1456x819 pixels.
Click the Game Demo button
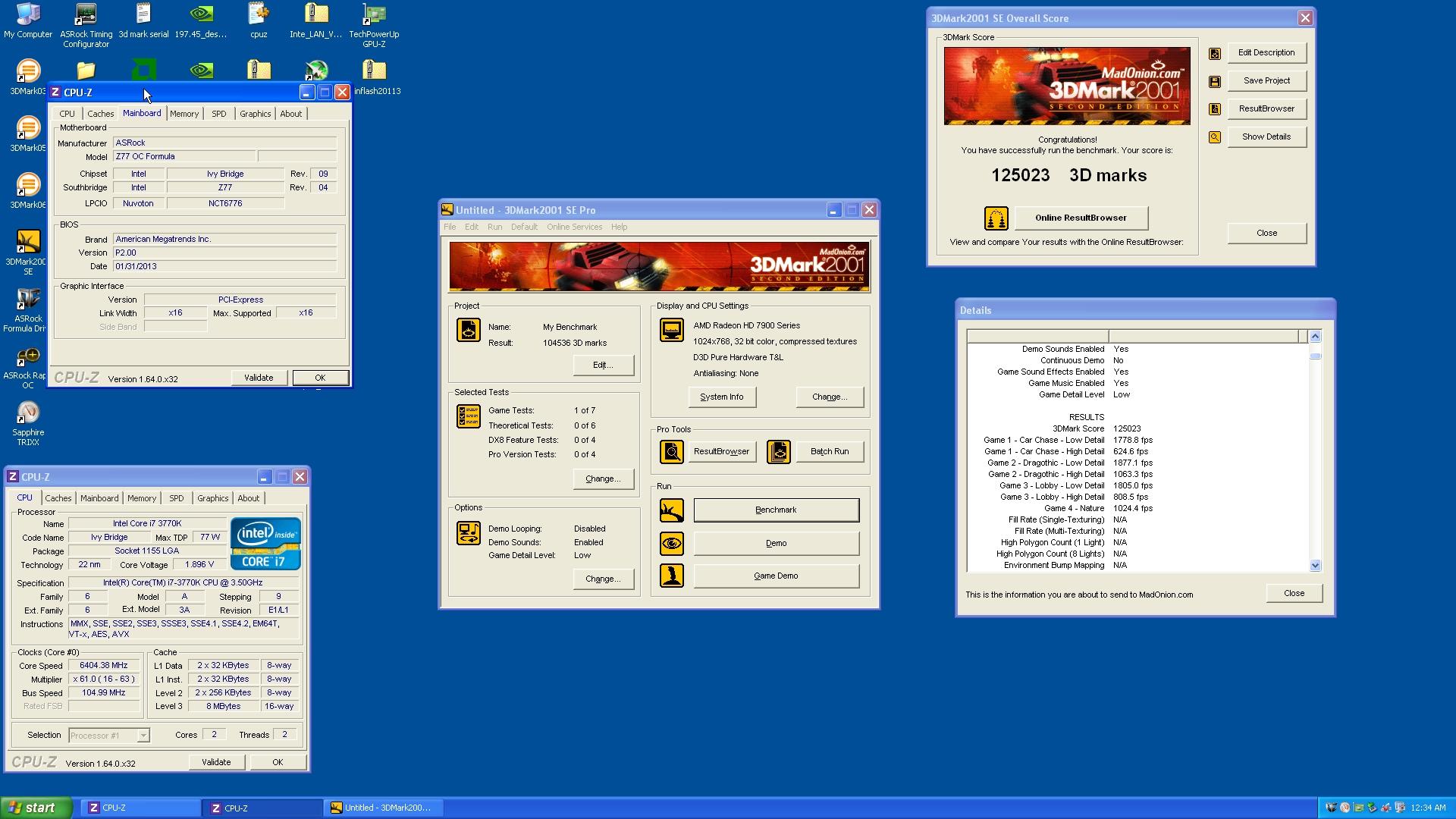point(776,576)
